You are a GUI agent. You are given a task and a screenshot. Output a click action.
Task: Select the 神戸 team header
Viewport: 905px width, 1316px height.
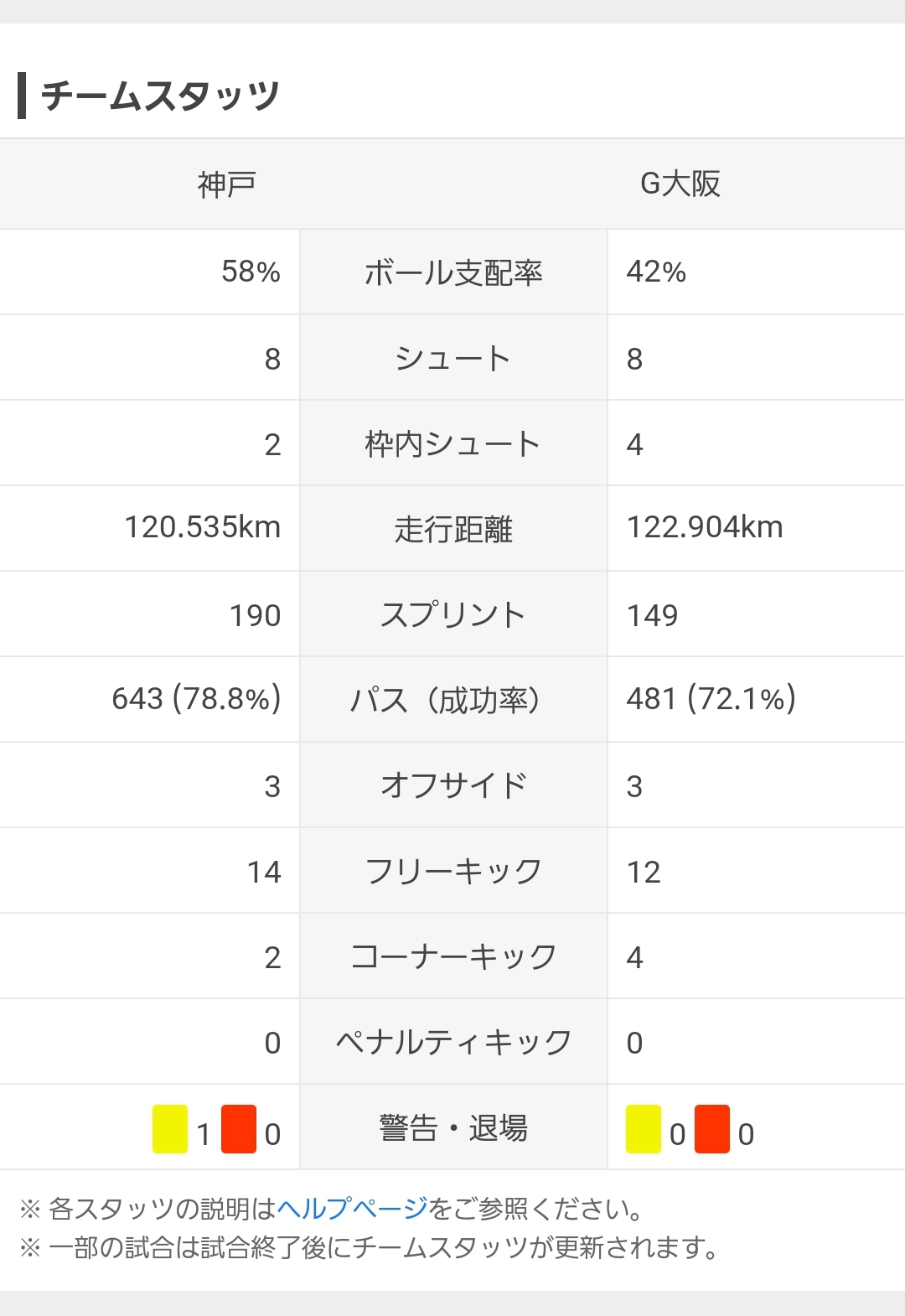(x=226, y=184)
